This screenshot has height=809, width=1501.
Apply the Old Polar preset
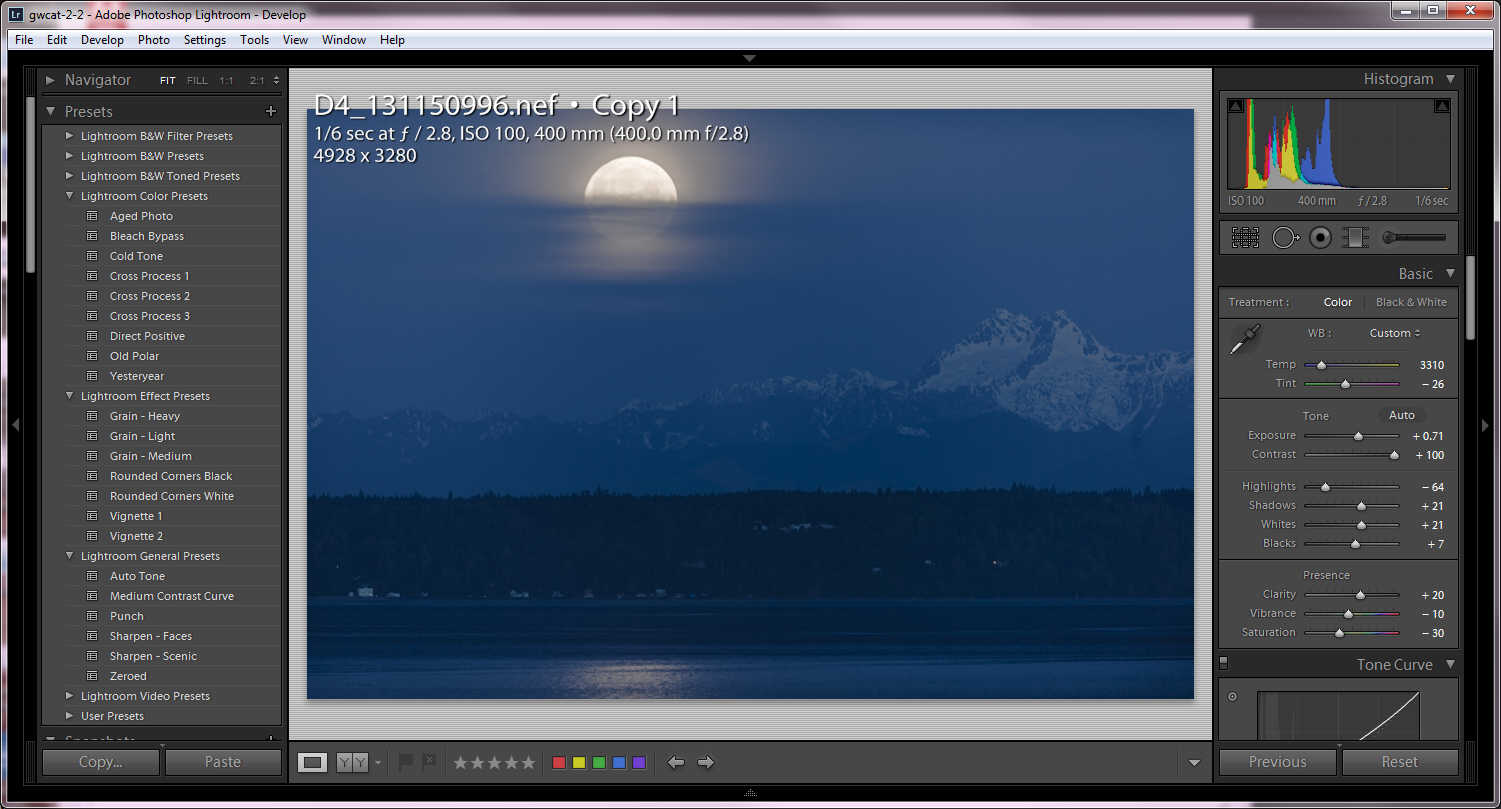(x=134, y=356)
